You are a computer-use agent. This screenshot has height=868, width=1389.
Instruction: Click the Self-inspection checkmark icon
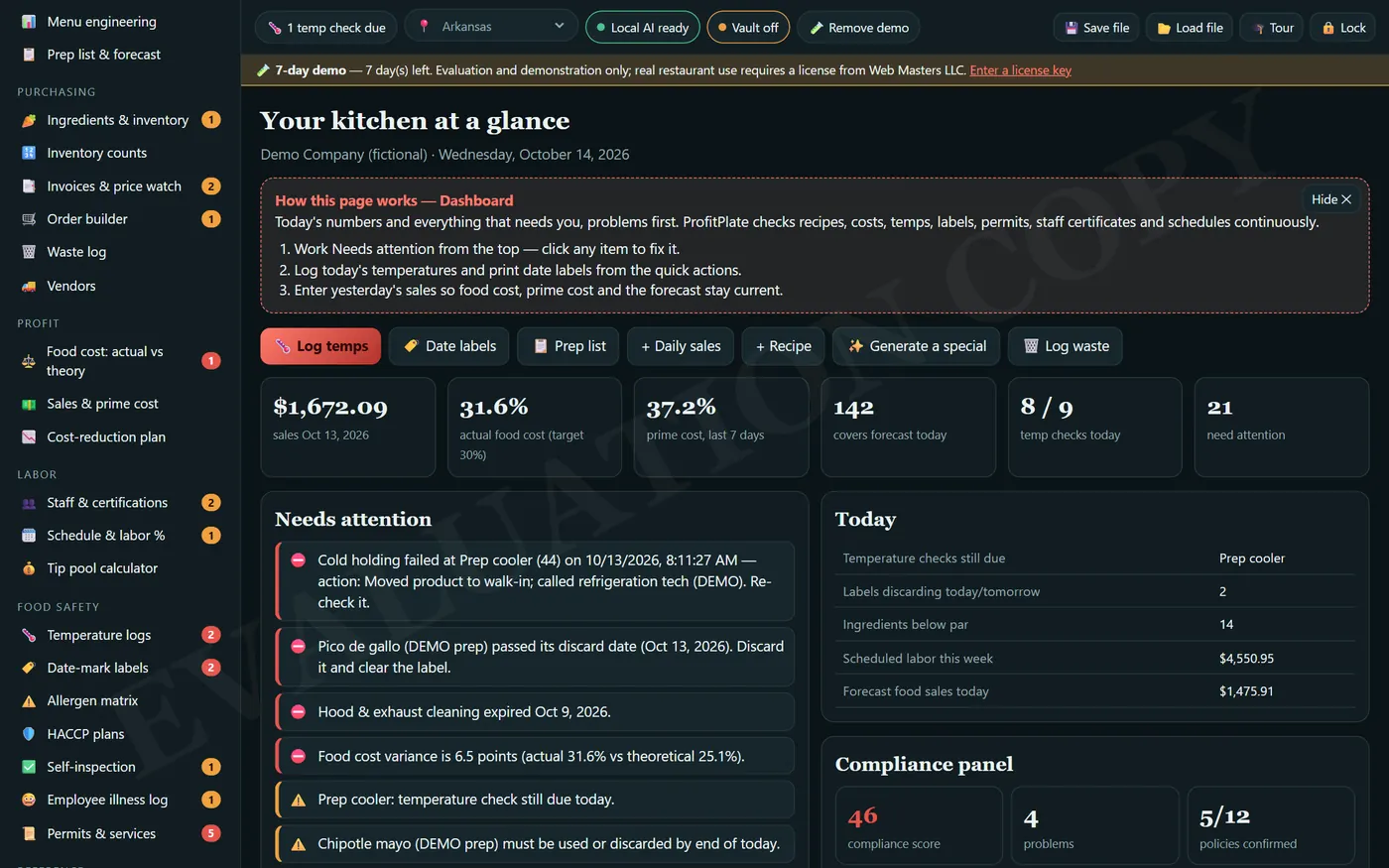[29, 767]
